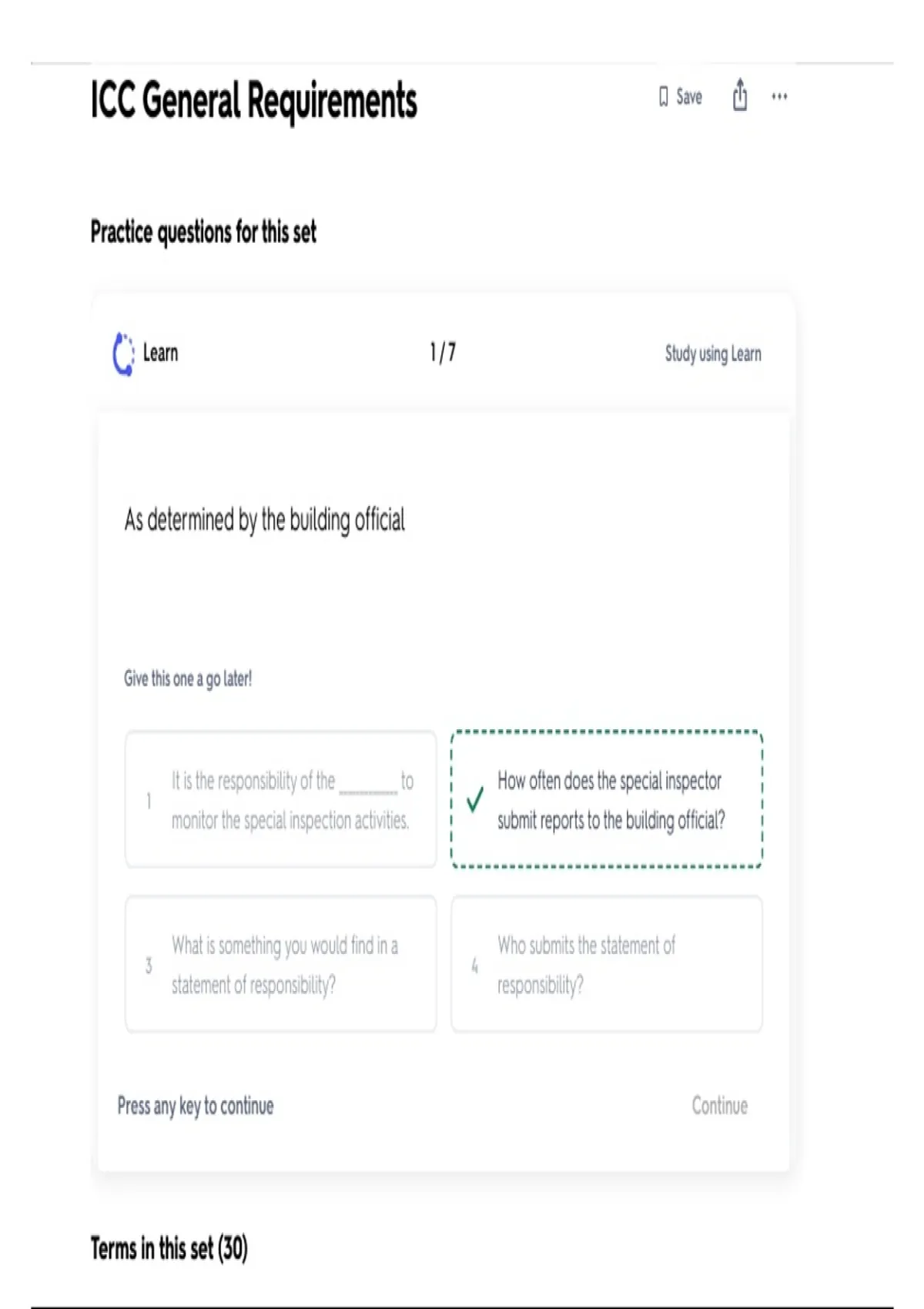Click the 'Press any key to continue' text
Viewport: 924px width, 1309px height.
pos(196,1106)
